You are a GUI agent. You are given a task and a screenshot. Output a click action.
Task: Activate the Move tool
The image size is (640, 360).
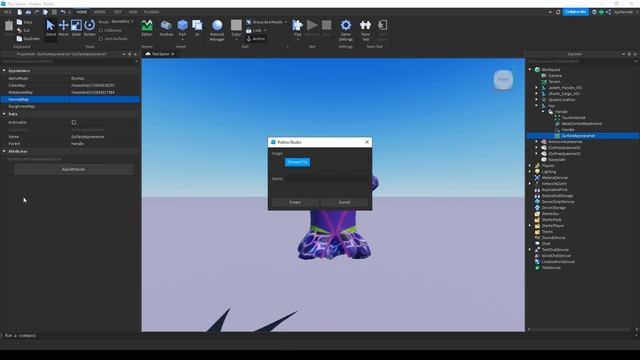click(x=63, y=28)
